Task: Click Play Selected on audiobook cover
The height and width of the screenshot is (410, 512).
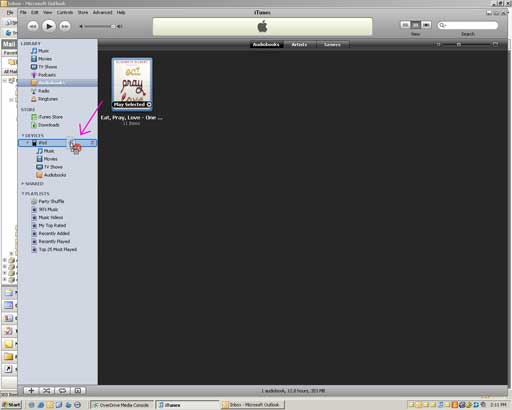Action: (132, 104)
